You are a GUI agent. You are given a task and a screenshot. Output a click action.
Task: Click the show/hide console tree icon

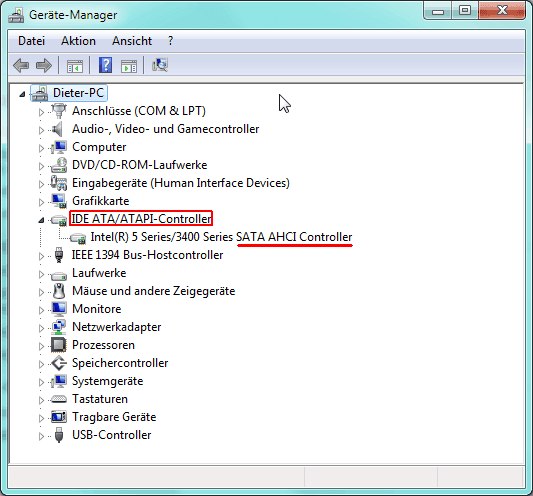(x=75, y=66)
